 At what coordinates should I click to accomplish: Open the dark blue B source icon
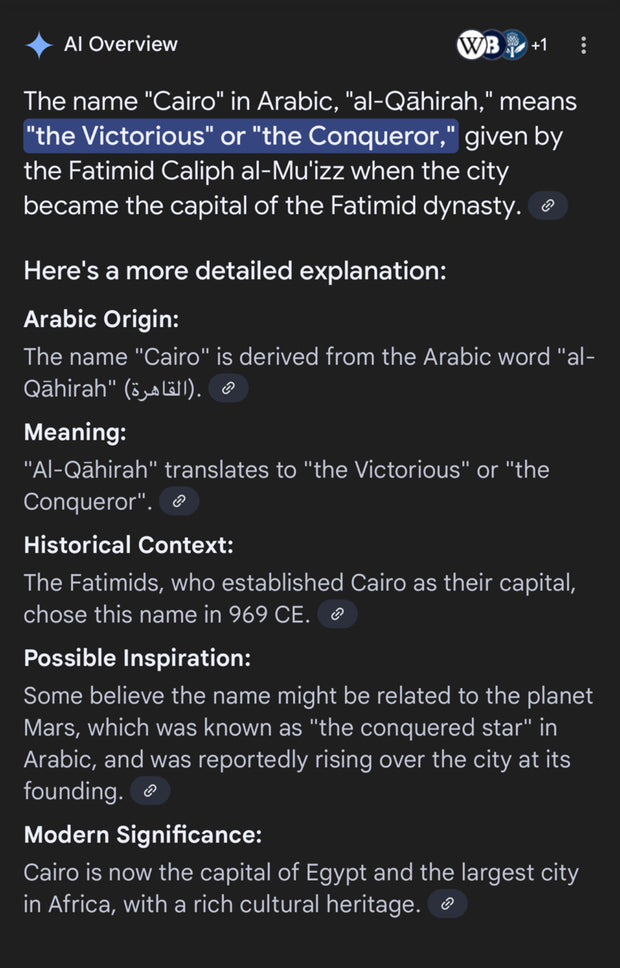(x=491, y=45)
